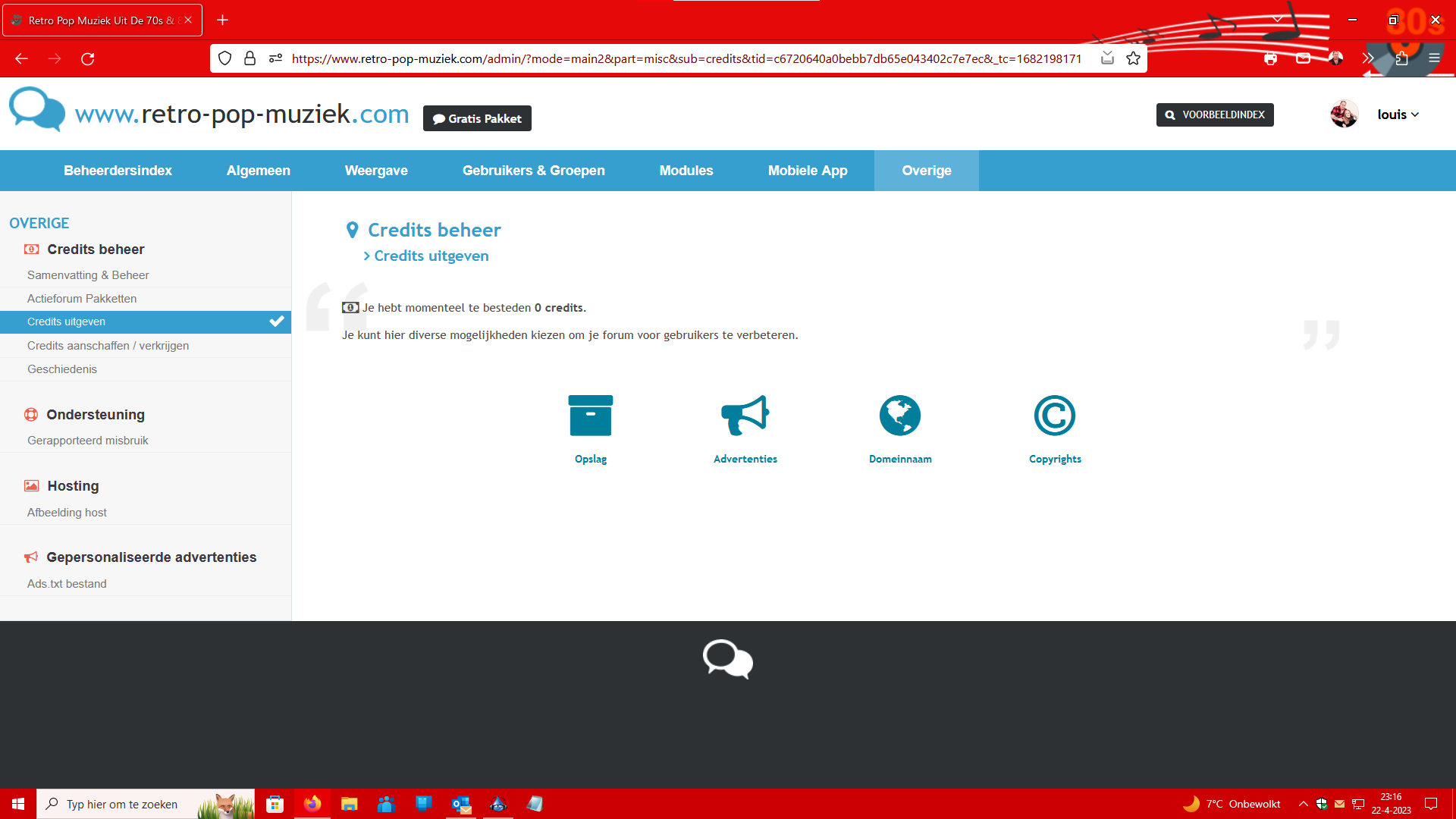
Task: Open Actieforum Pakketten in sidebar
Action: click(x=146, y=299)
